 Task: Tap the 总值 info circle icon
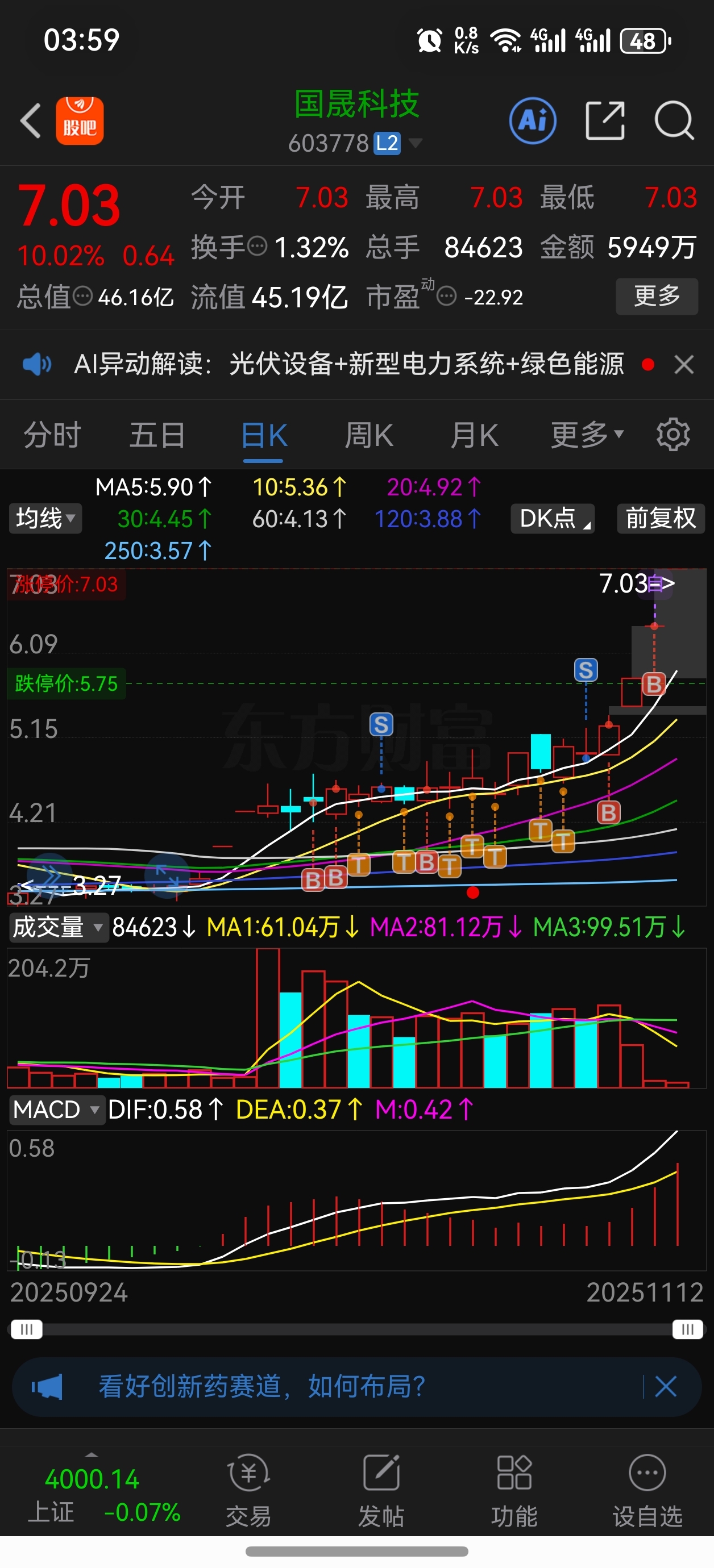point(83,297)
